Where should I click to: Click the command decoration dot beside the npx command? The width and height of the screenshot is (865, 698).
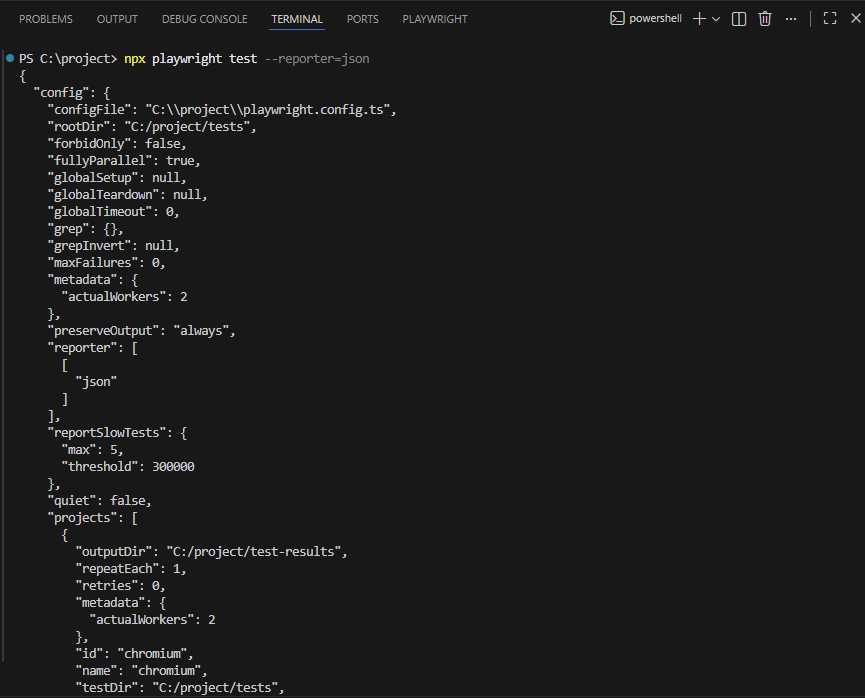[x=10, y=58]
